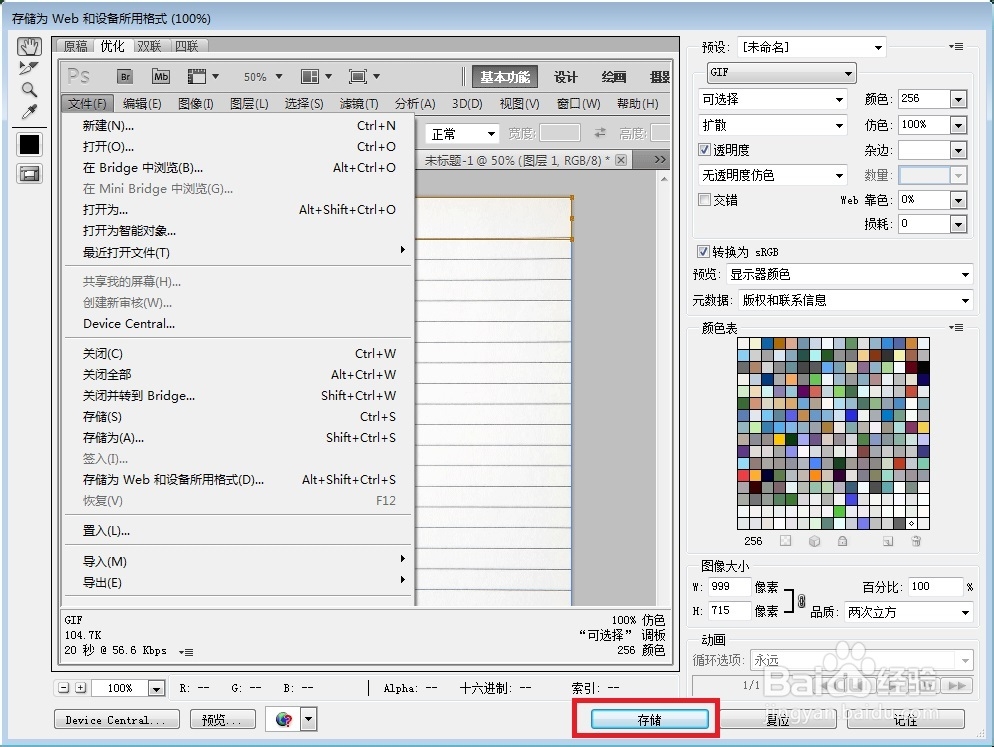Switch to the 四联 tab
Viewport: 994px width, 747px height.
[187, 46]
